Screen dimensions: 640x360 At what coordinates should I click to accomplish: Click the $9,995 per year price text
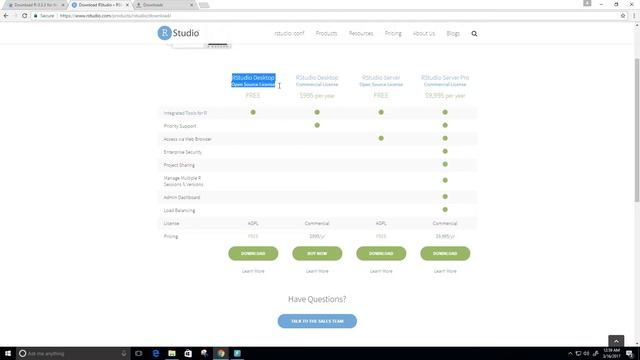(x=445, y=96)
